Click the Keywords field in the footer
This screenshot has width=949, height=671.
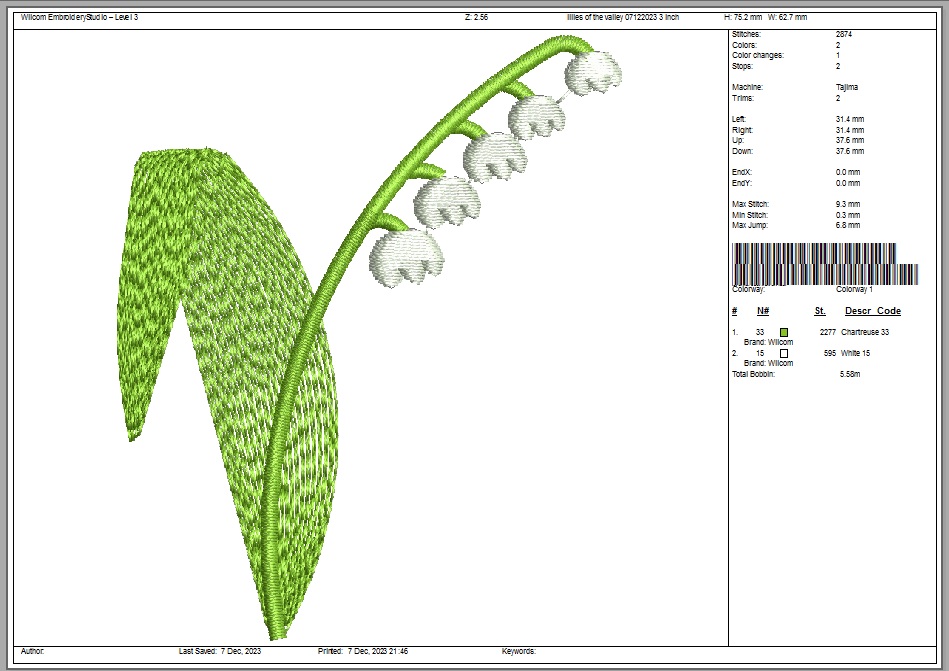point(518,651)
